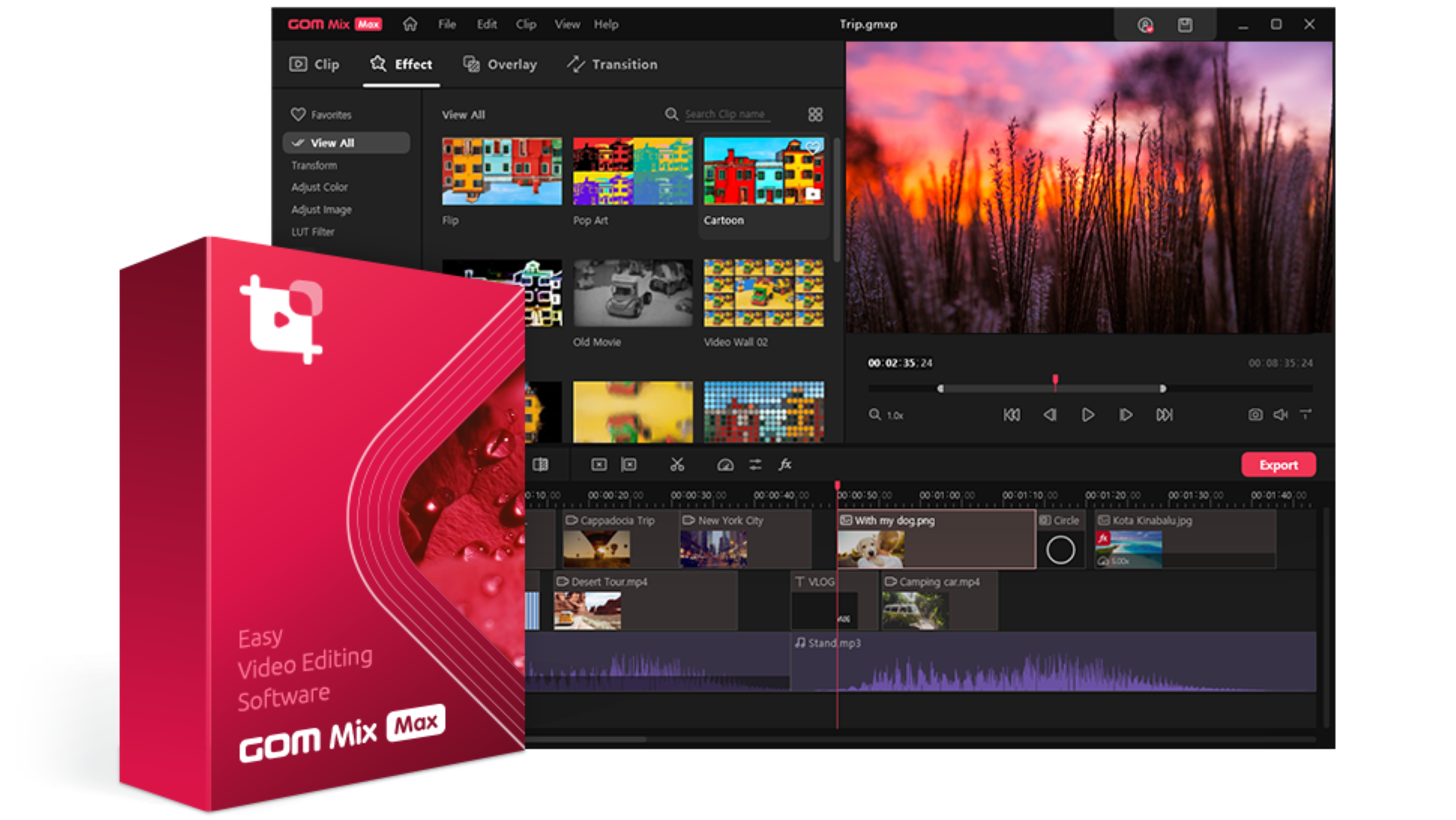
Task: Click the preview seek bar playhead
Action: (x=1055, y=381)
